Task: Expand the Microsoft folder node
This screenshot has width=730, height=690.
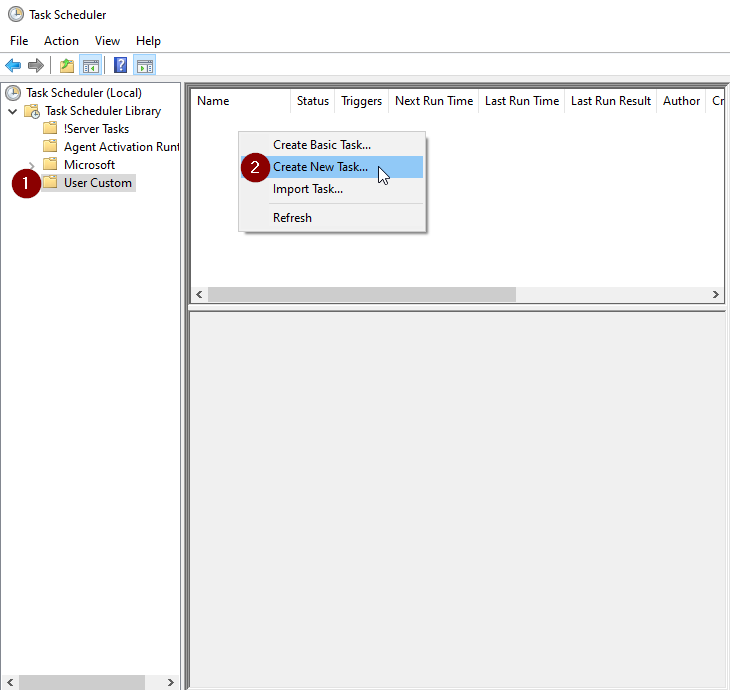Action: point(31,165)
